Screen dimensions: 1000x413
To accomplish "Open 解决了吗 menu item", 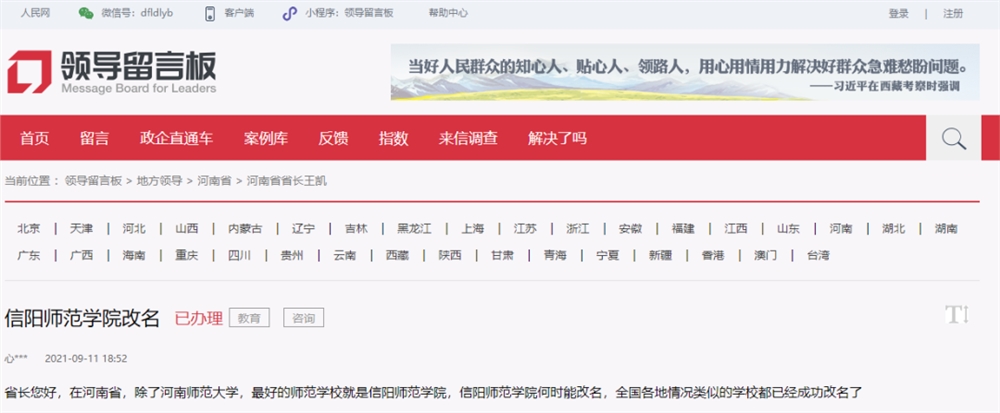I will pos(557,138).
